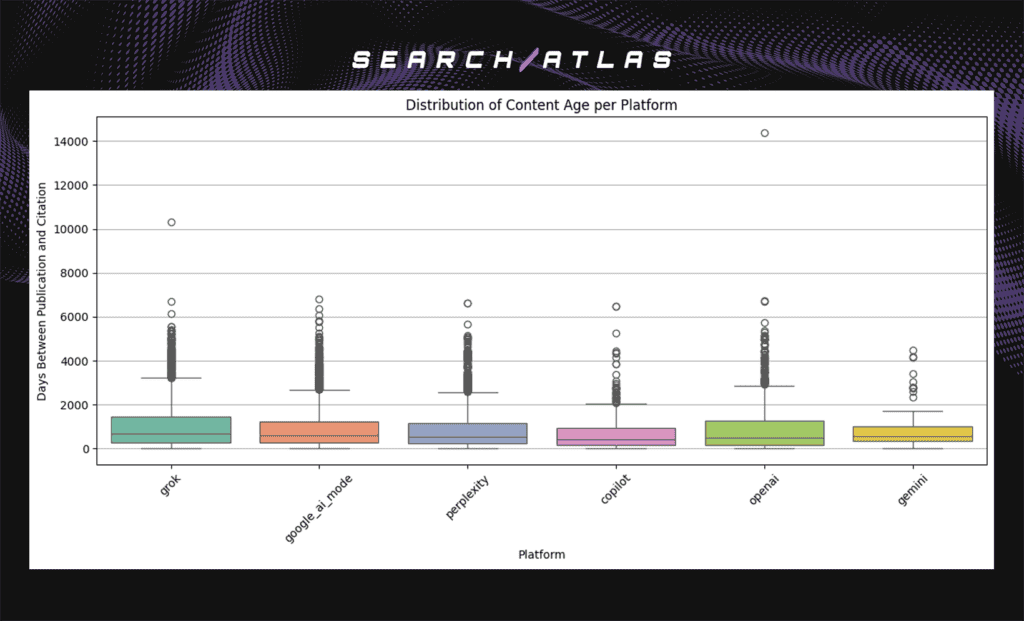Click the gemini x-axis label

[908, 494]
